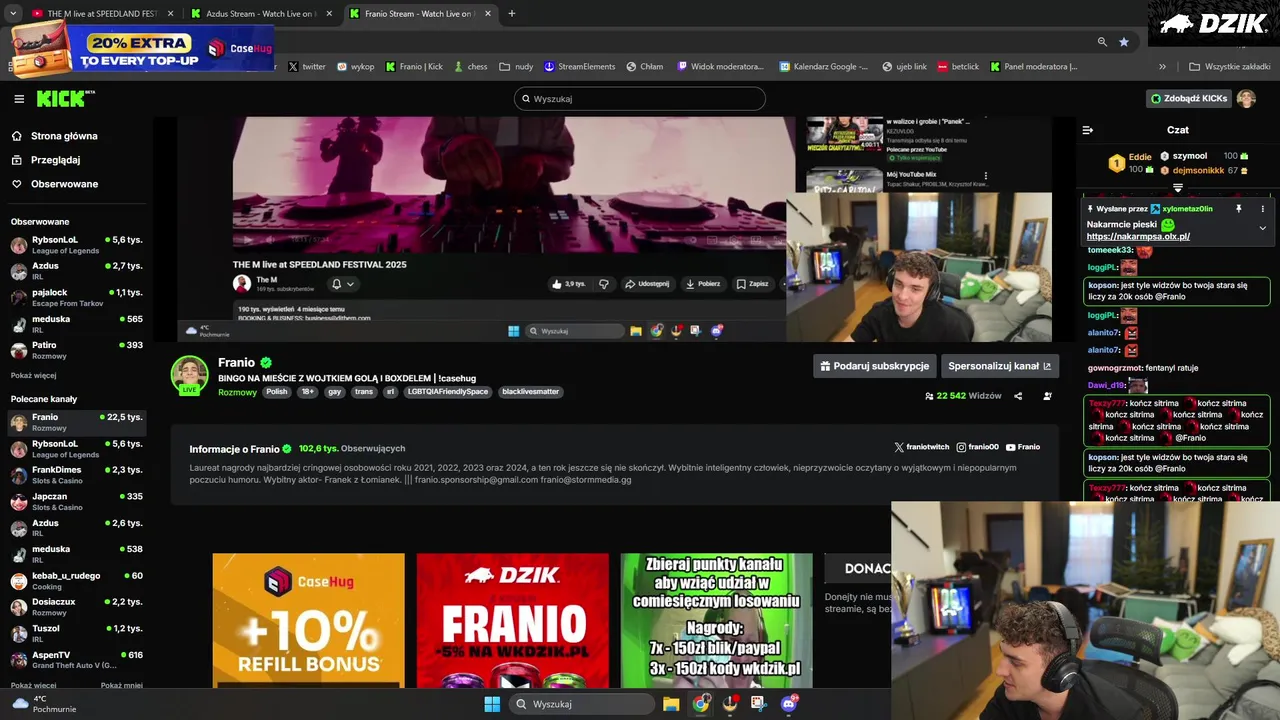Click the Zdobądź KICKs button

coord(1188,99)
